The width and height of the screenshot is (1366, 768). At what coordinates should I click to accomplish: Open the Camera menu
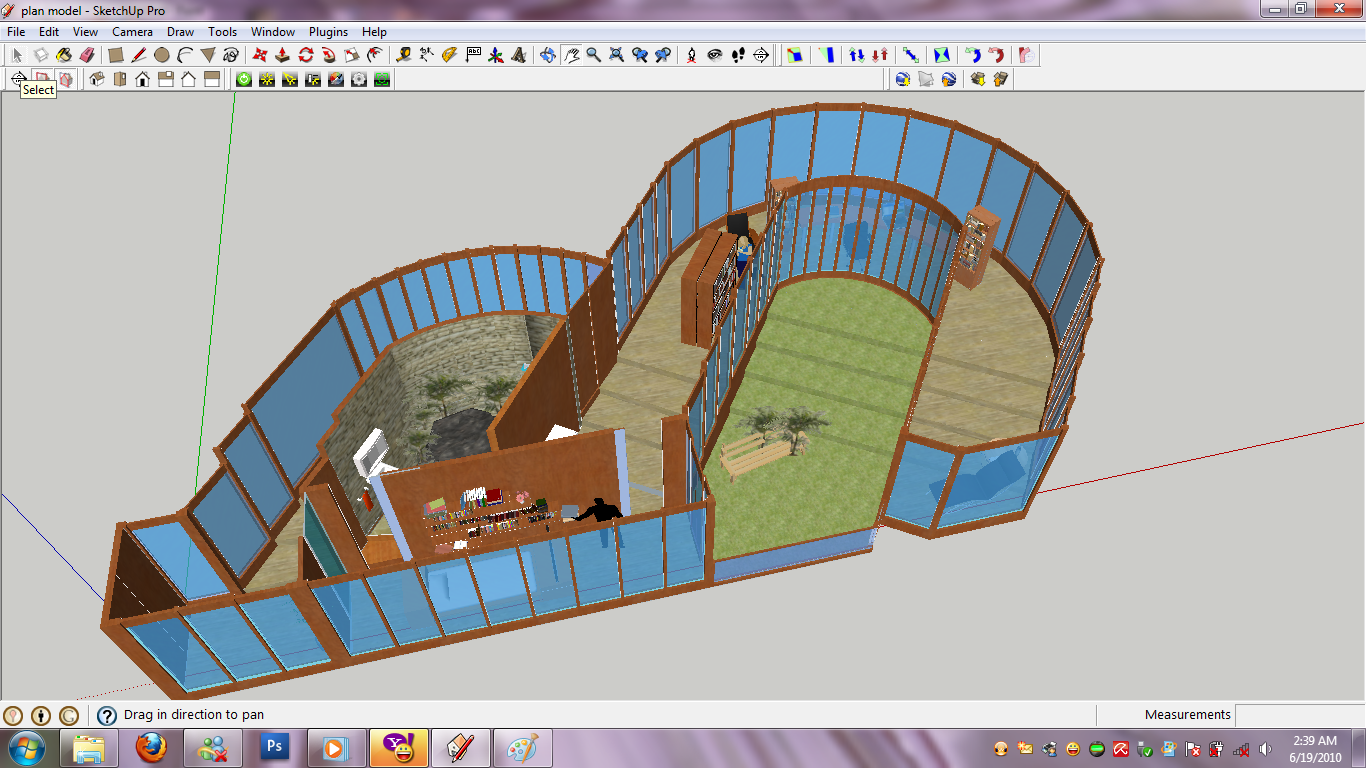pos(132,32)
